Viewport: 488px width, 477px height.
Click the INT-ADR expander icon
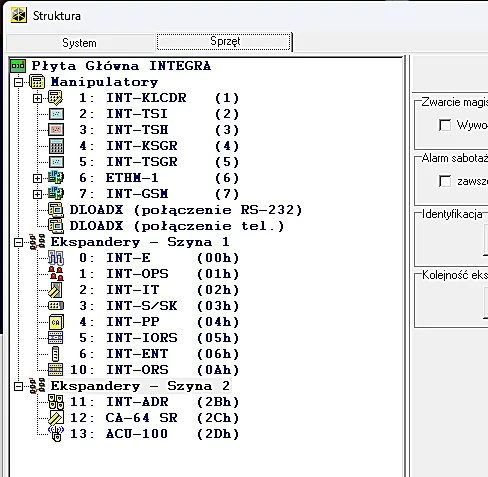pyautogui.click(x=56, y=402)
